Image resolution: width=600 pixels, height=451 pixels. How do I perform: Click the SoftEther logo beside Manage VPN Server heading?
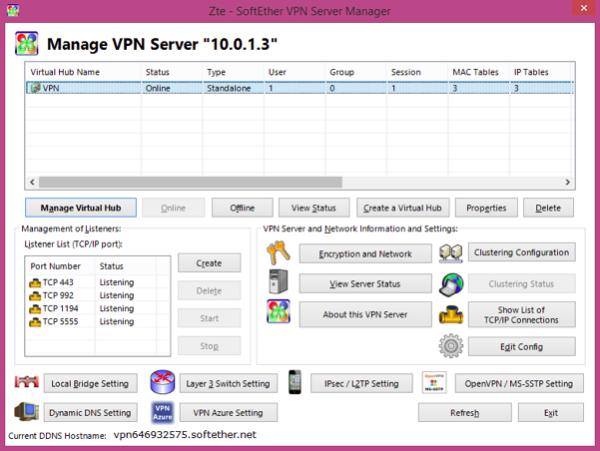tap(26, 43)
